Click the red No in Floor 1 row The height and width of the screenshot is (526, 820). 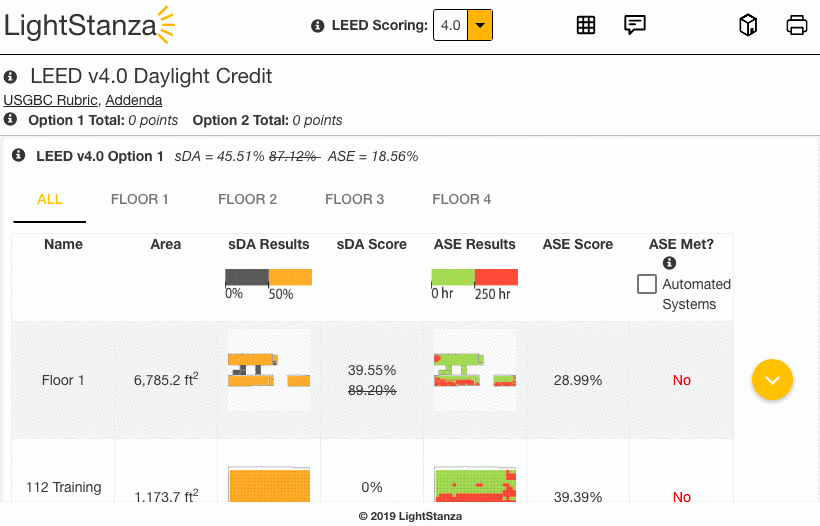pos(681,380)
